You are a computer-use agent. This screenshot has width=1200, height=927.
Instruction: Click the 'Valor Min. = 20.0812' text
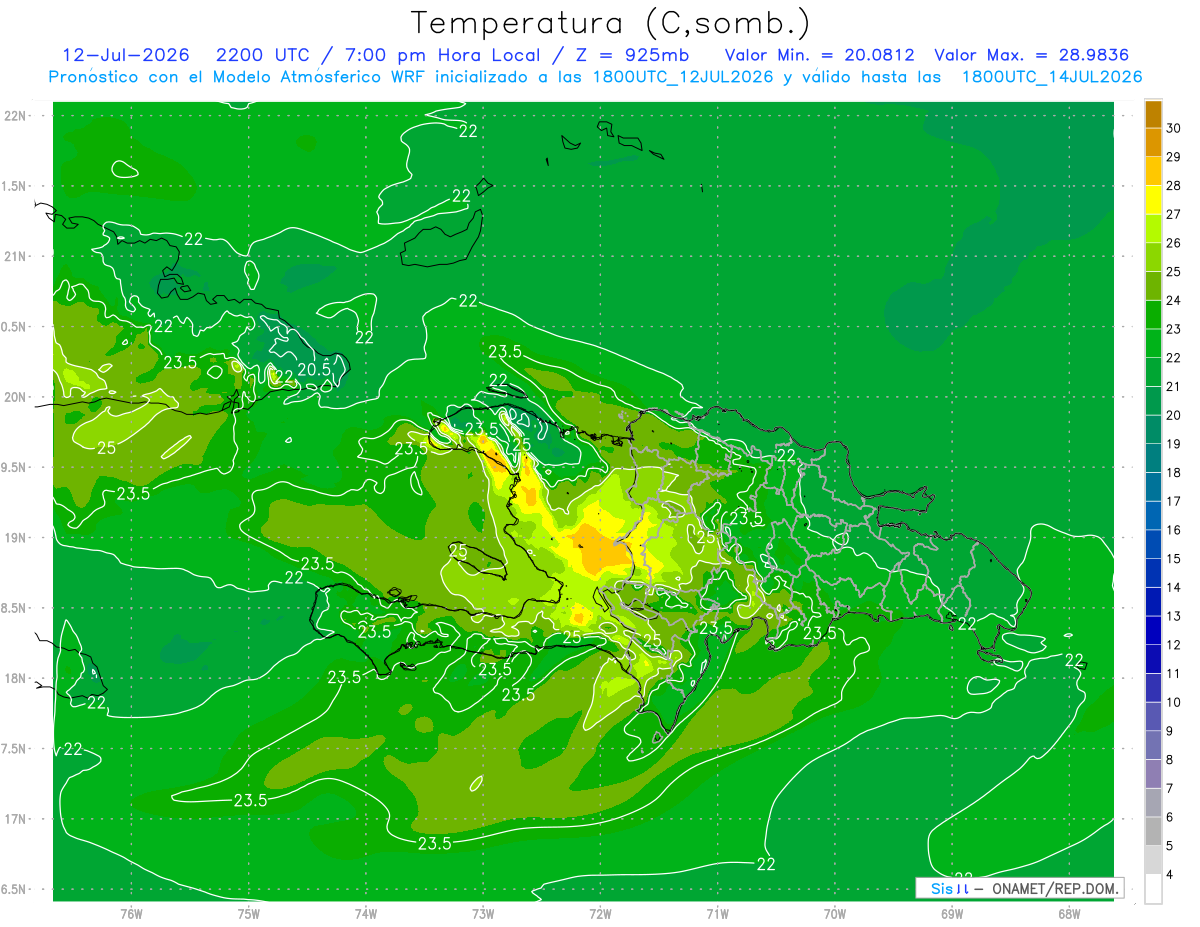coord(819,55)
